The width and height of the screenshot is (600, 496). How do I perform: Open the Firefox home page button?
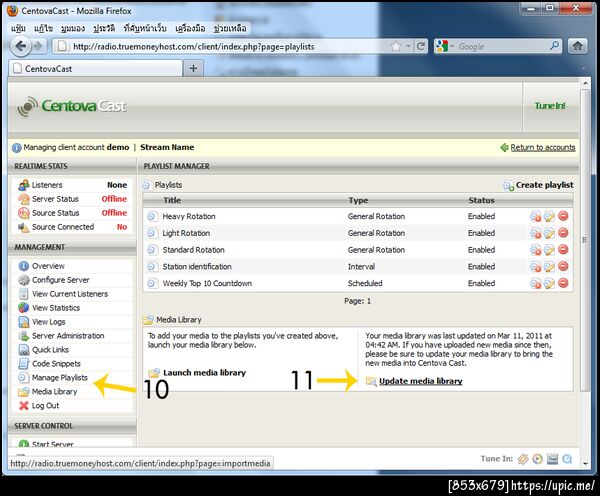[x=577, y=46]
